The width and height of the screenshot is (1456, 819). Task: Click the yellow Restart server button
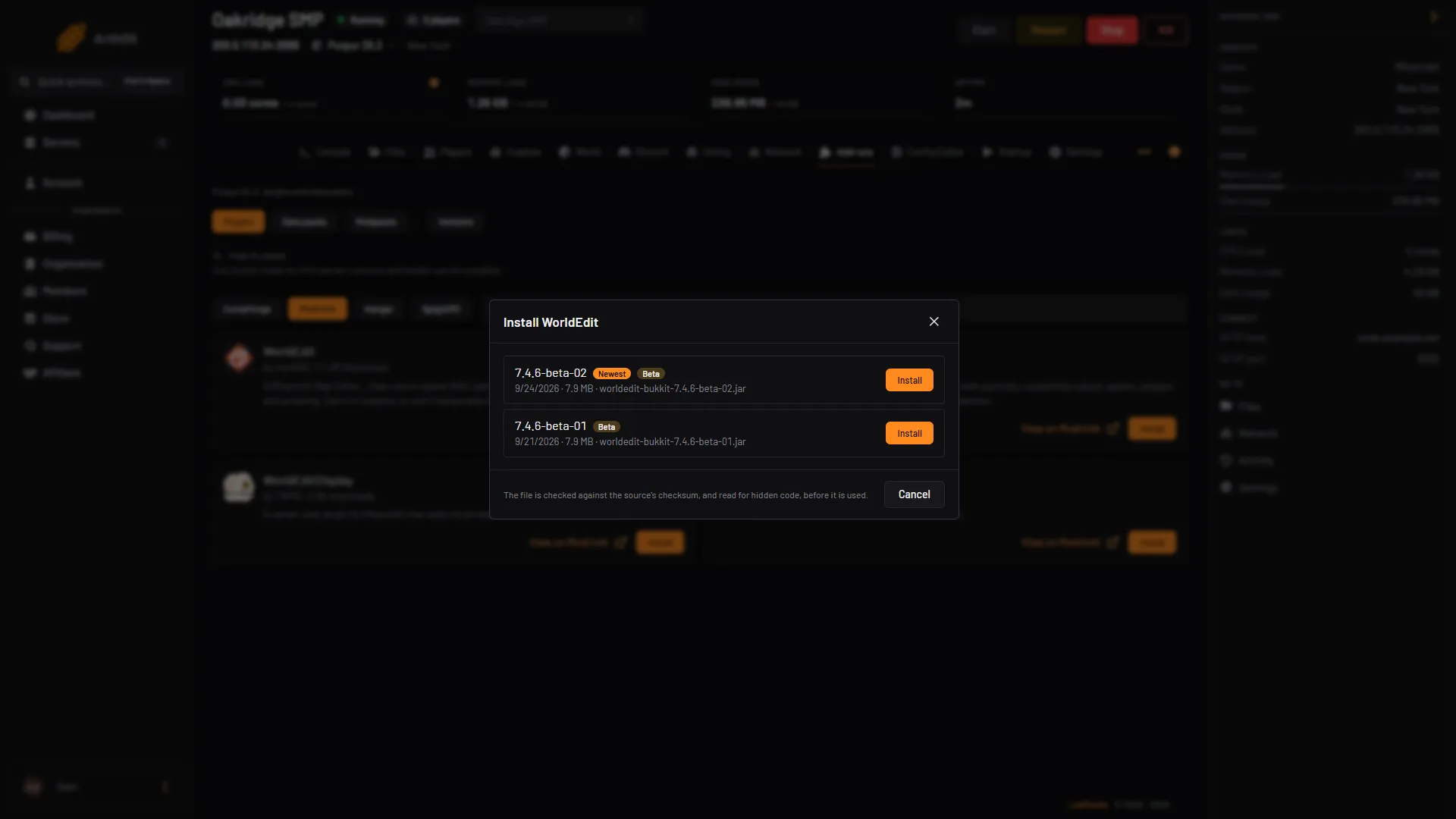pyautogui.click(x=1049, y=30)
